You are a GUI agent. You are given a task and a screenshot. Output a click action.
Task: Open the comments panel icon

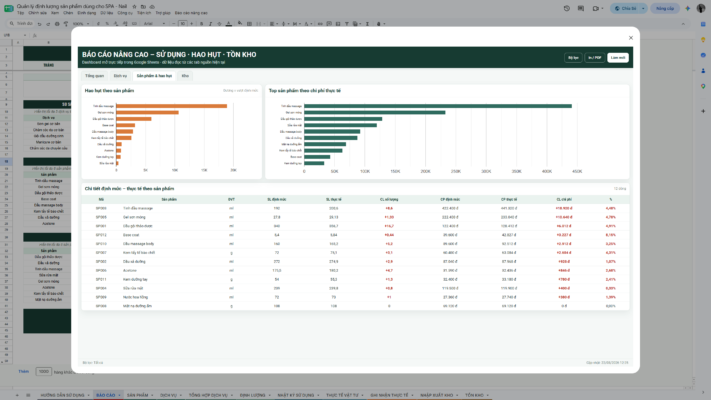coord(581,9)
